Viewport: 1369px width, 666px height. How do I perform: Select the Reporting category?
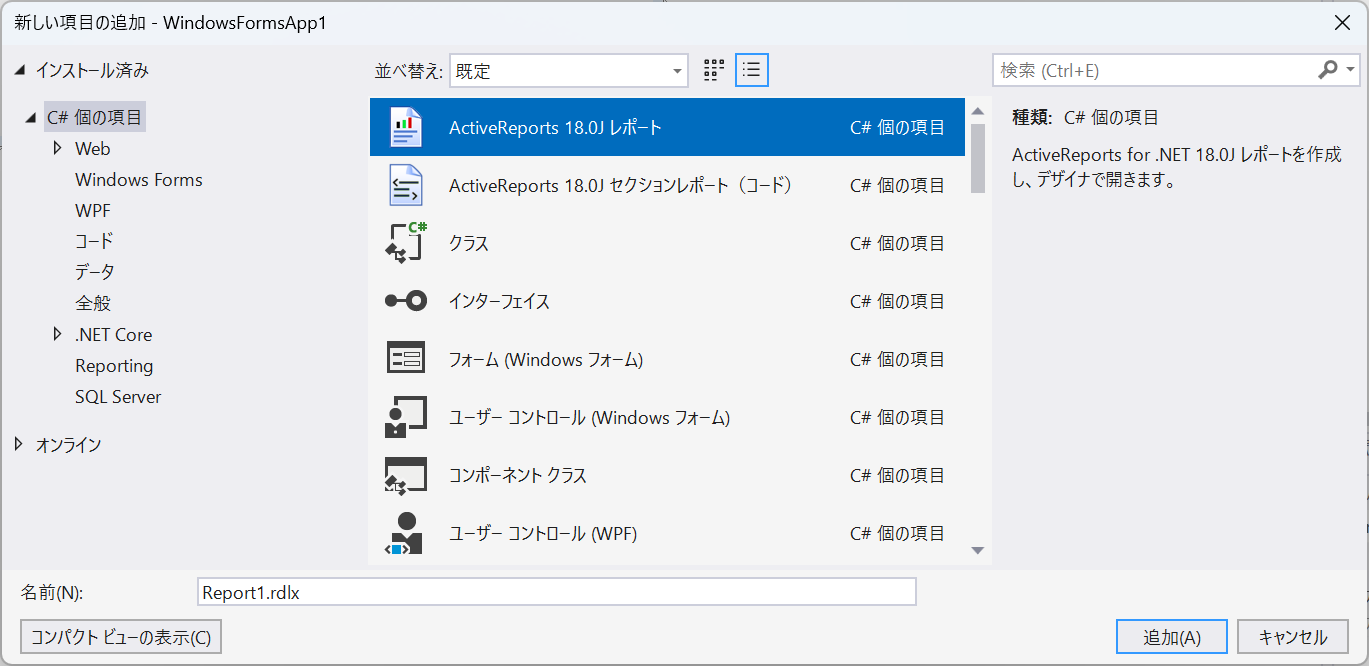(114, 366)
